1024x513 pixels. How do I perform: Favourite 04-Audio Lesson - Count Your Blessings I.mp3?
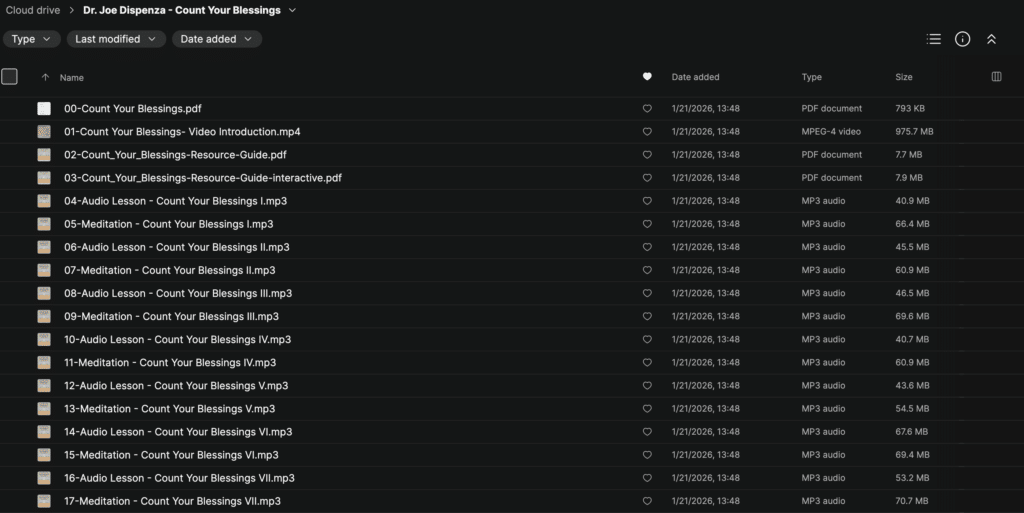(647, 201)
